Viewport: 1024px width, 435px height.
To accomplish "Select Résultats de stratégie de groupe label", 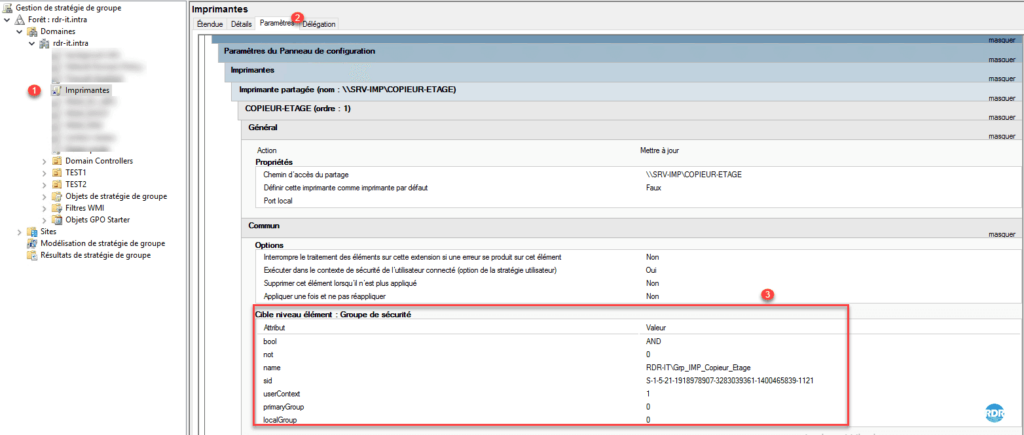I will [x=95, y=255].
